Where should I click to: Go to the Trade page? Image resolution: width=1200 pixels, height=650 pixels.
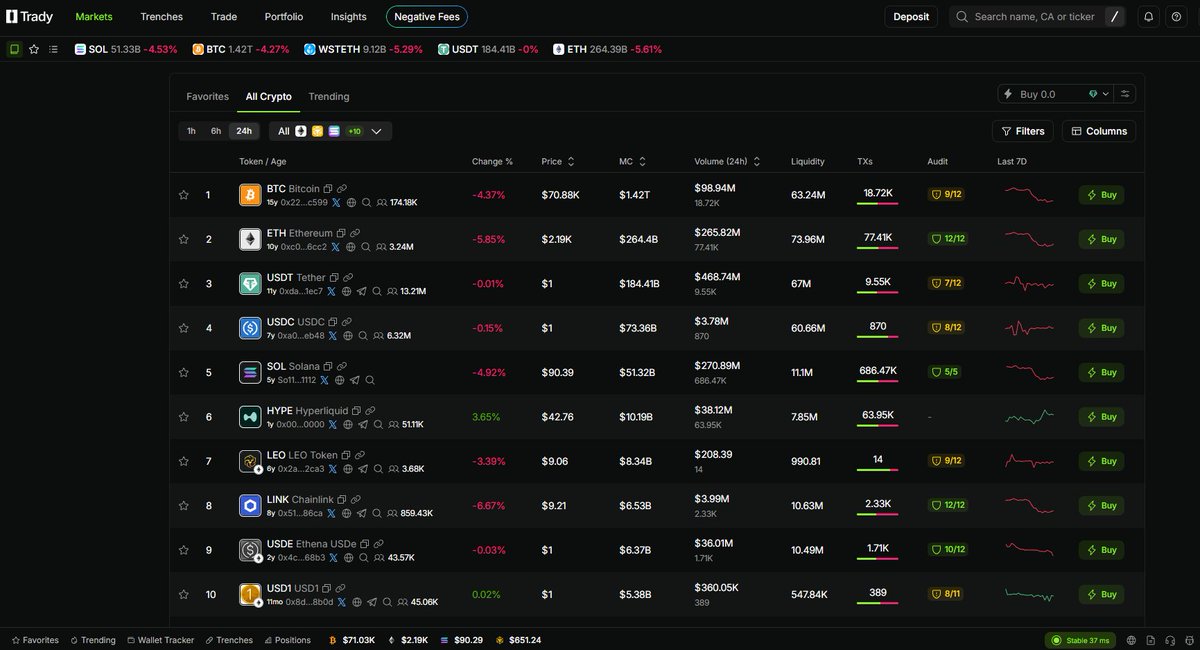pos(224,17)
